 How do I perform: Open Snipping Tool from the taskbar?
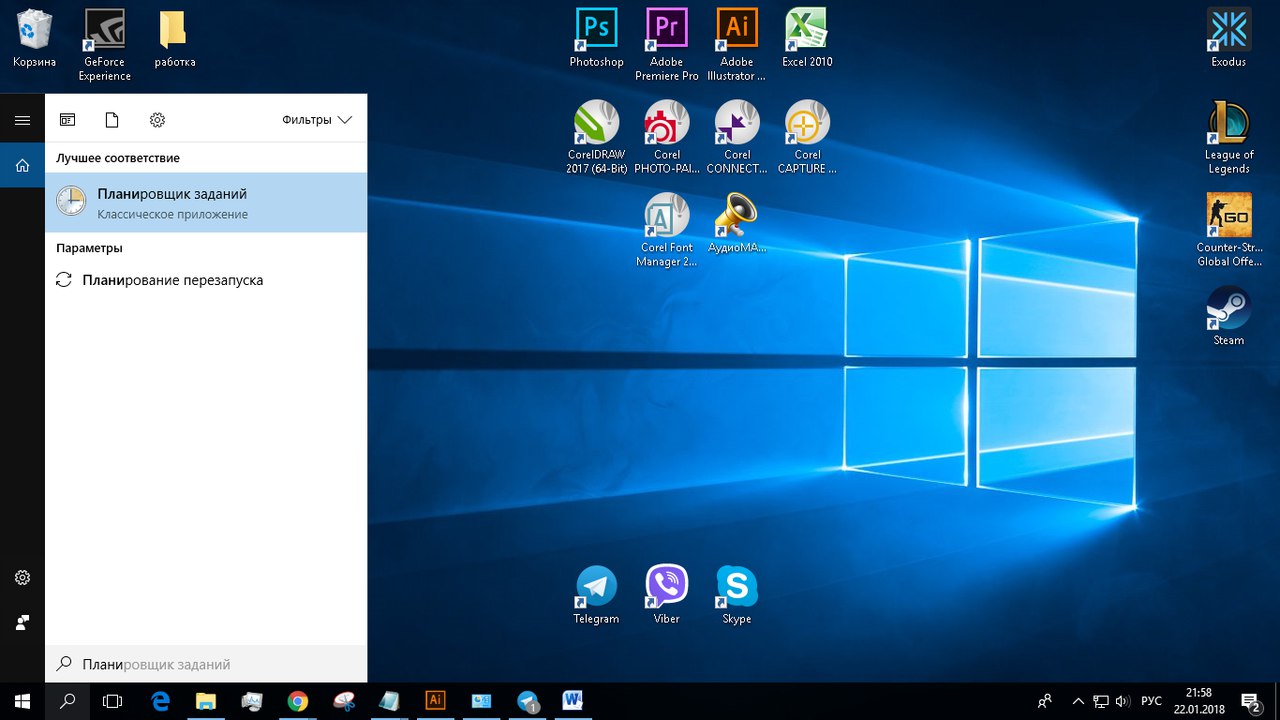pyautogui.click(x=343, y=701)
